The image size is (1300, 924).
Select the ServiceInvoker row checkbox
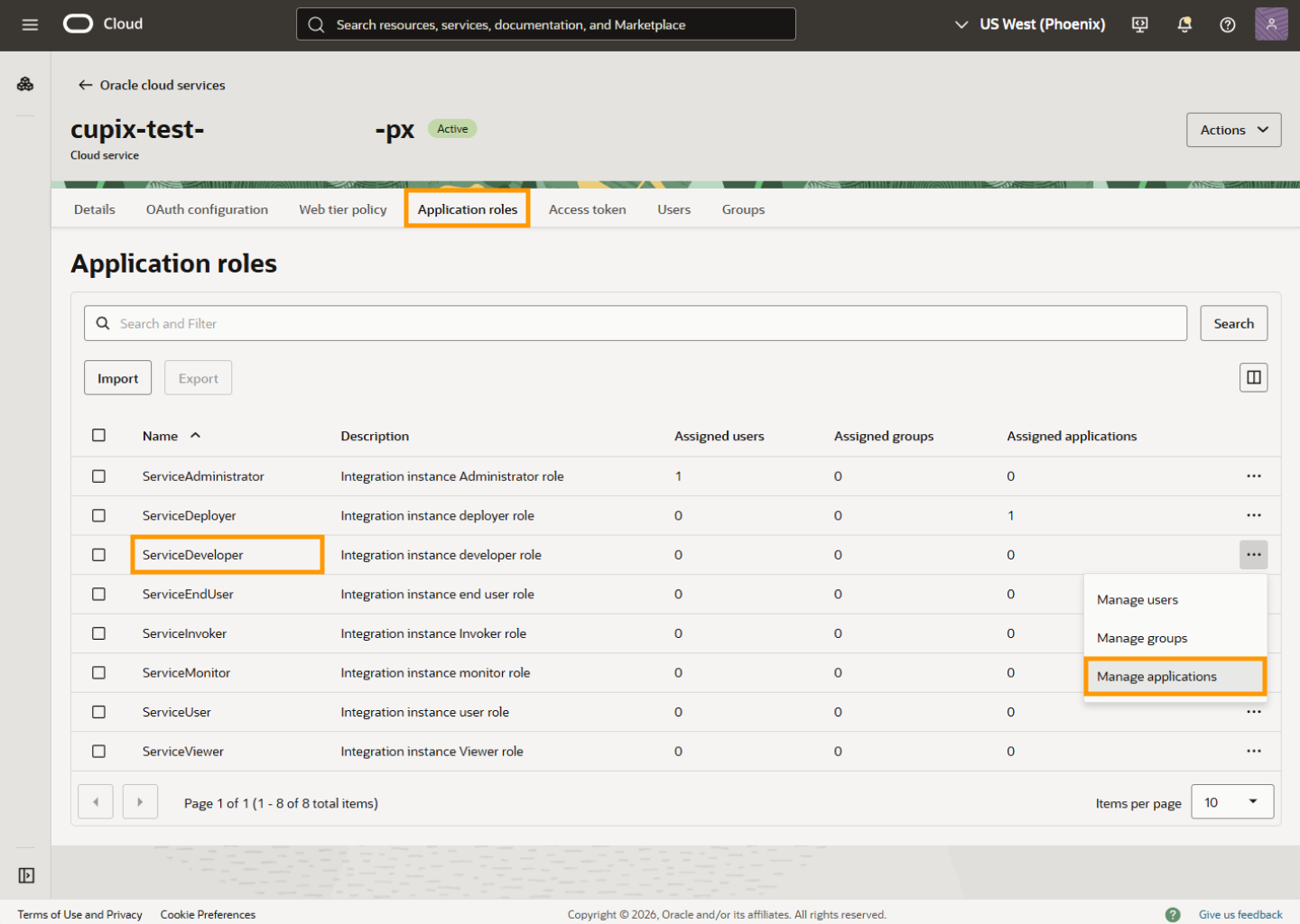pyautogui.click(x=99, y=633)
